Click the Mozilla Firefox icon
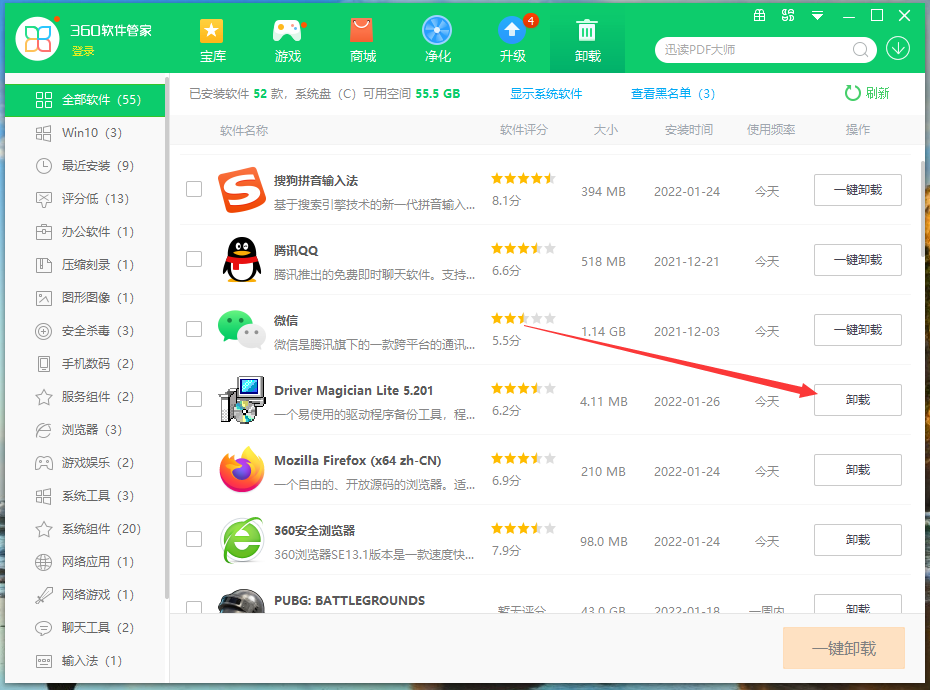Image resolution: width=930 pixels, height=690 pixels. point(241,470)
